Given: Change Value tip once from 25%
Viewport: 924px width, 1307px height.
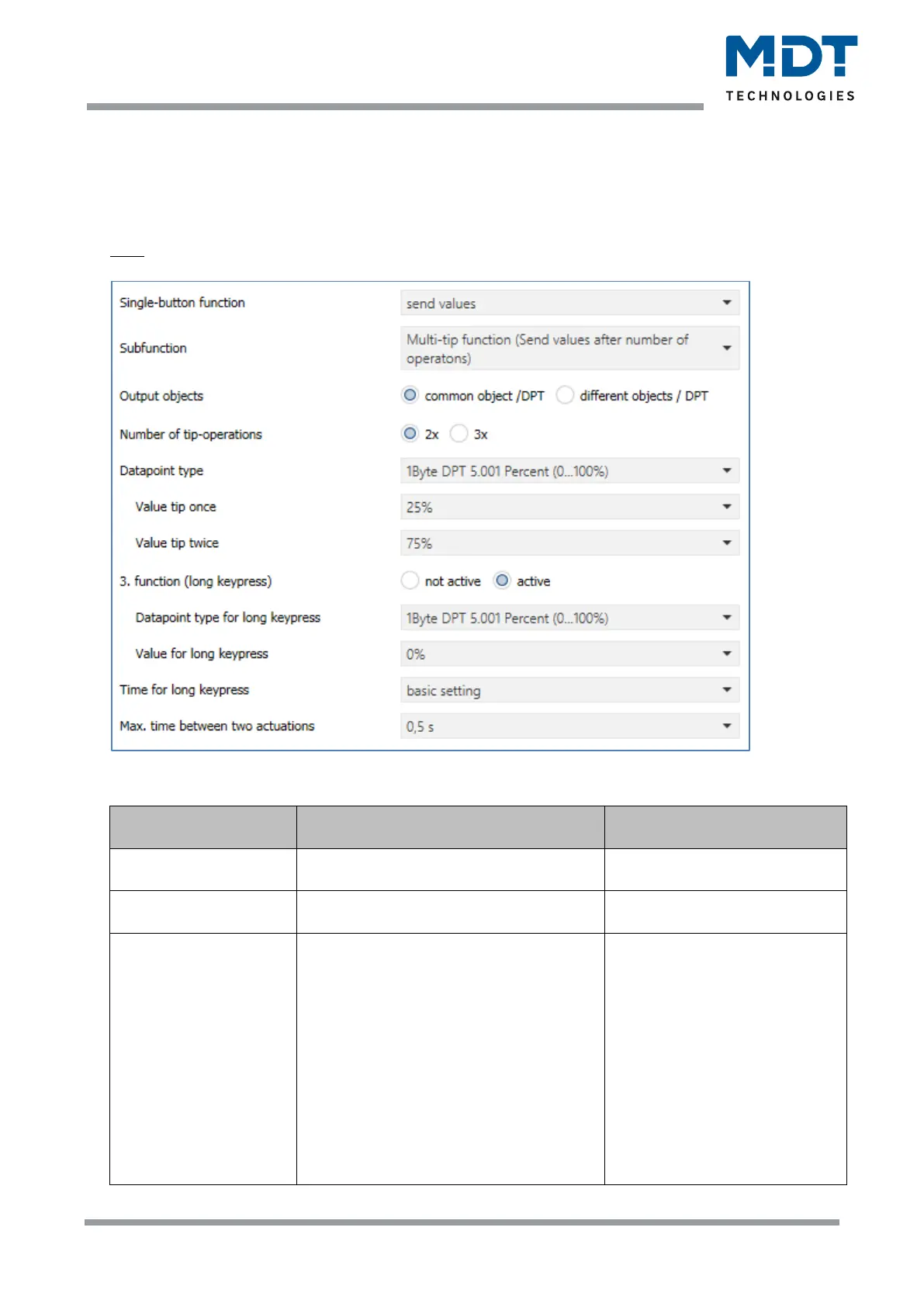Looking at the screenshot, I should 569,508.
